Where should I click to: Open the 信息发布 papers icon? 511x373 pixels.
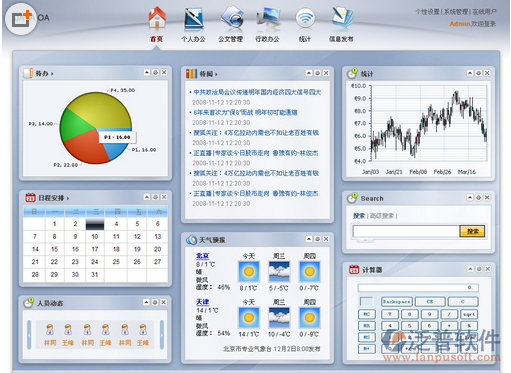coord(342,17)
